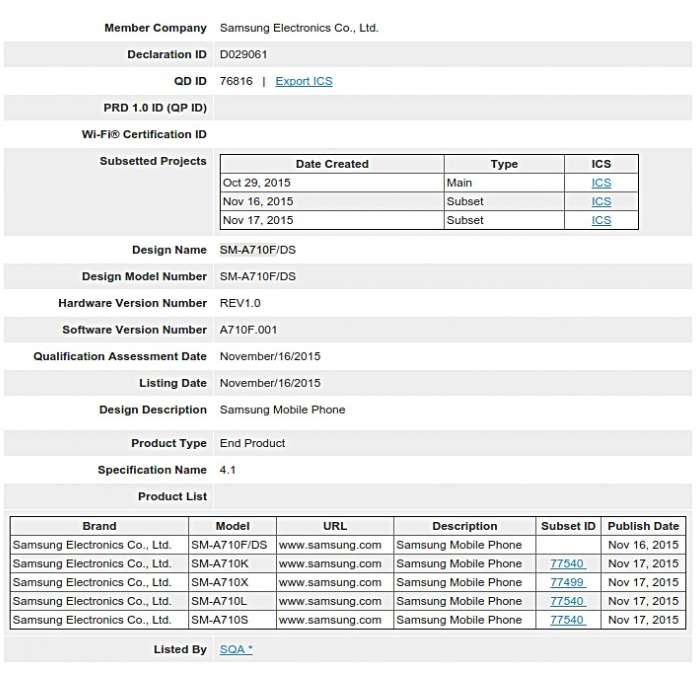Image resolution: width=696 pixels, height=674 pixels.
Task: Click Product Type value End Product
Action: tap(252, 443)
